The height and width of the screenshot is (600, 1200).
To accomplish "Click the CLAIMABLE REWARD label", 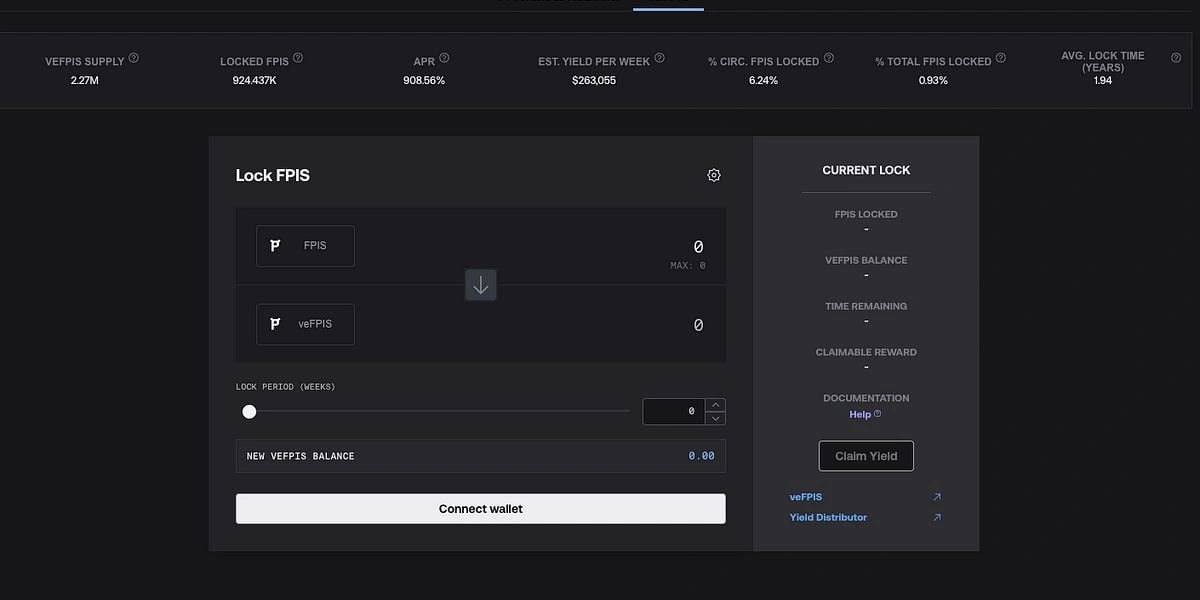I will [x=866, y=352].
